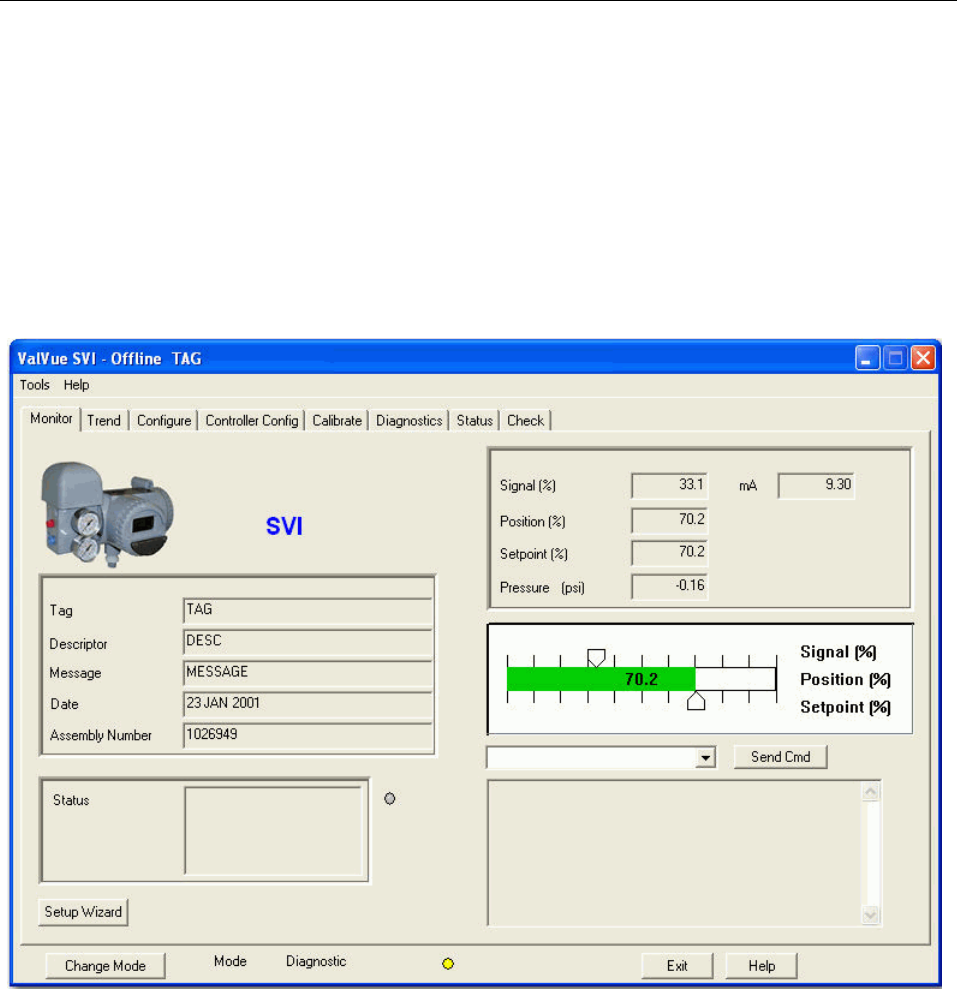Click the Position (%) value field

[669, 520]
